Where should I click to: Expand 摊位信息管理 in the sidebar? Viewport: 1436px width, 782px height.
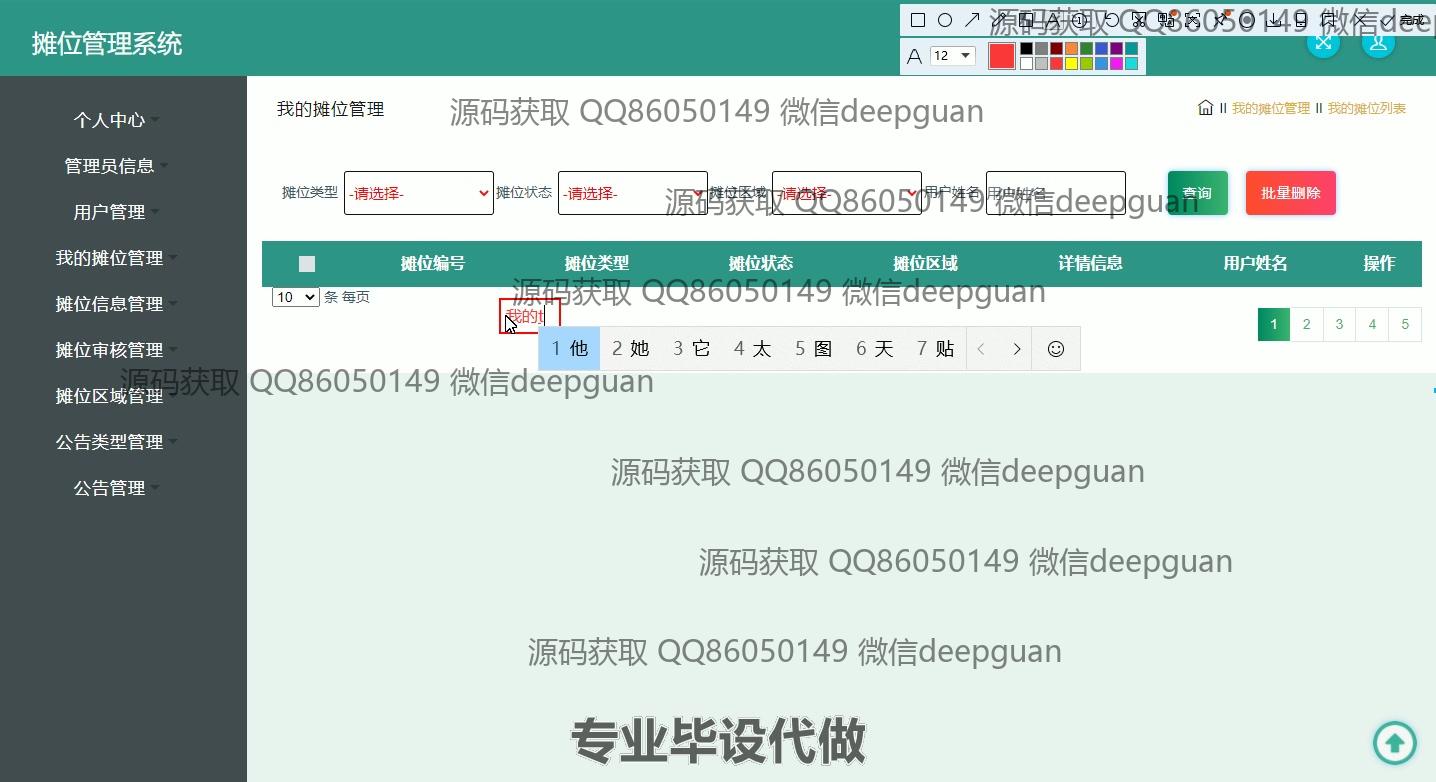pos(109,304)
